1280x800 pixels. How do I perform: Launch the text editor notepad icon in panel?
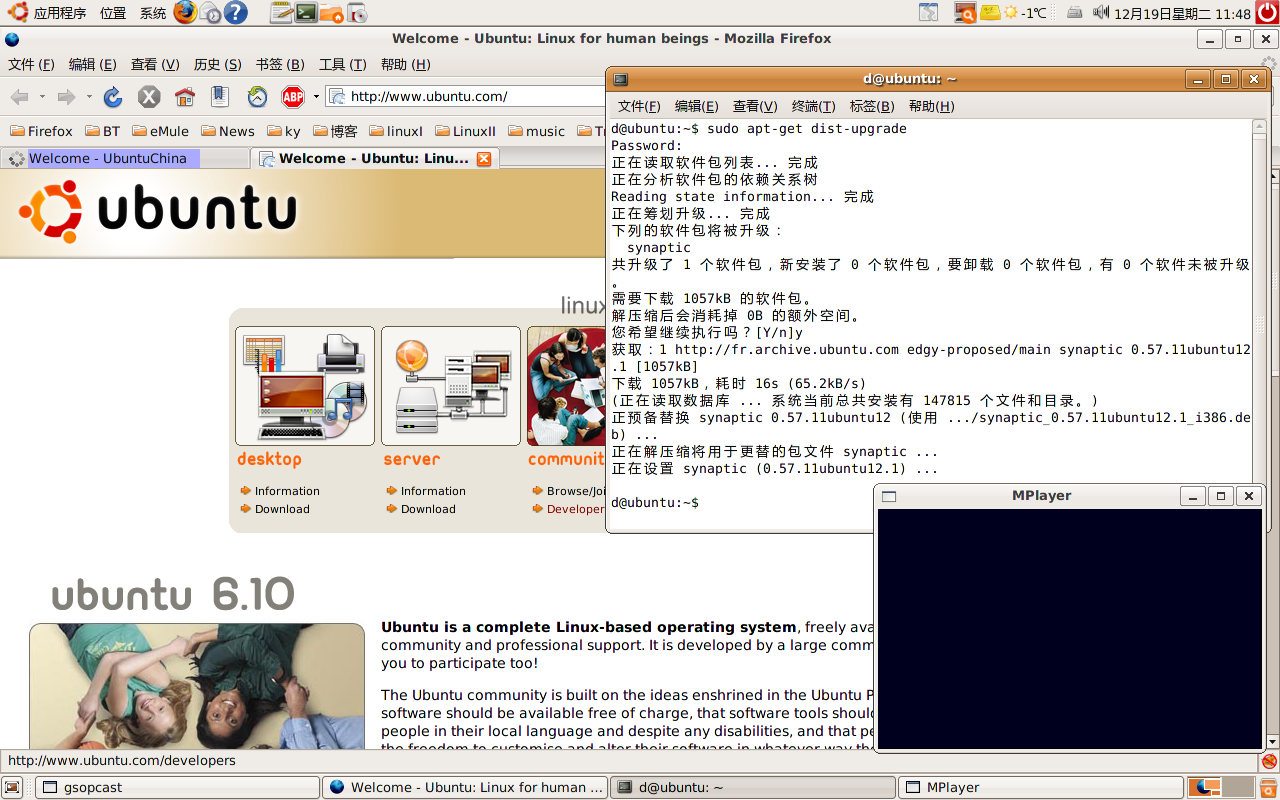pos(282,13)
